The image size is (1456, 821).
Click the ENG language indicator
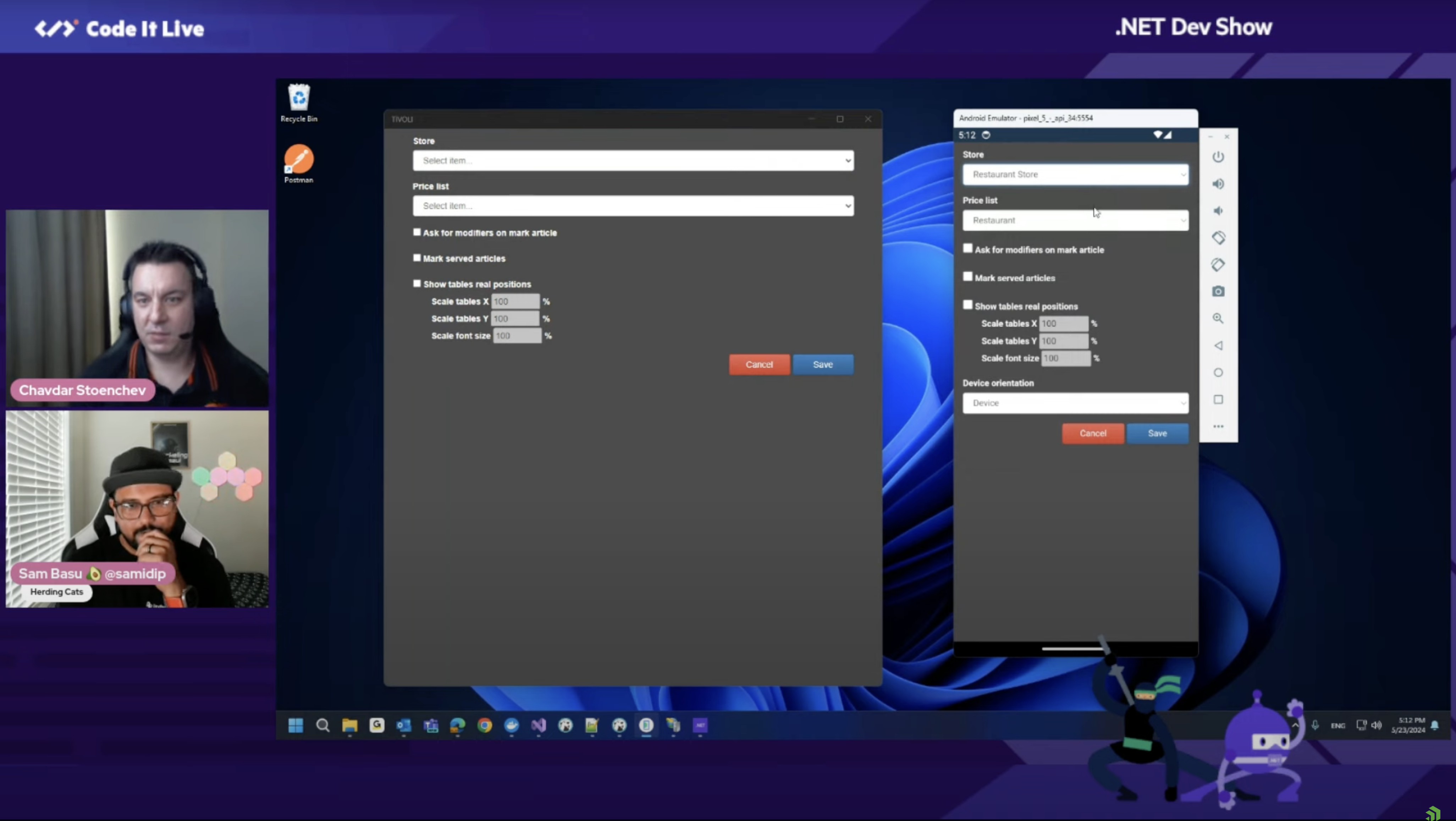pyautogui.click(x=1338, y=726)
